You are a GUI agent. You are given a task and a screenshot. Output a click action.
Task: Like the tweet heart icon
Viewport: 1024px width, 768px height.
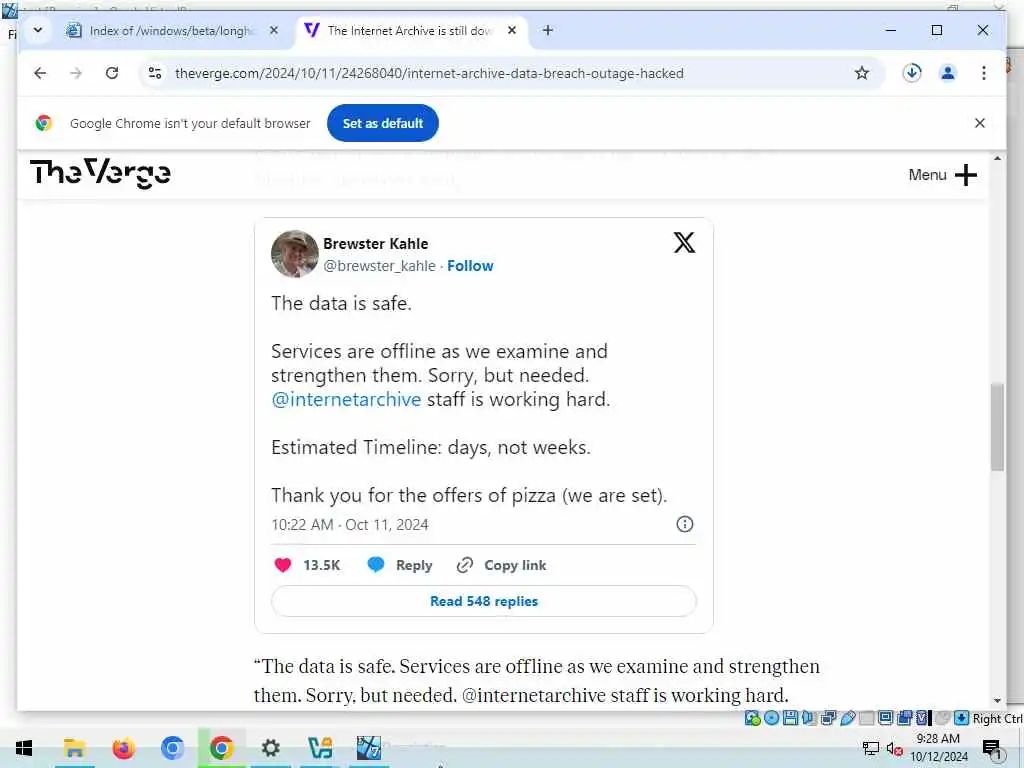[x=283, y=565]
